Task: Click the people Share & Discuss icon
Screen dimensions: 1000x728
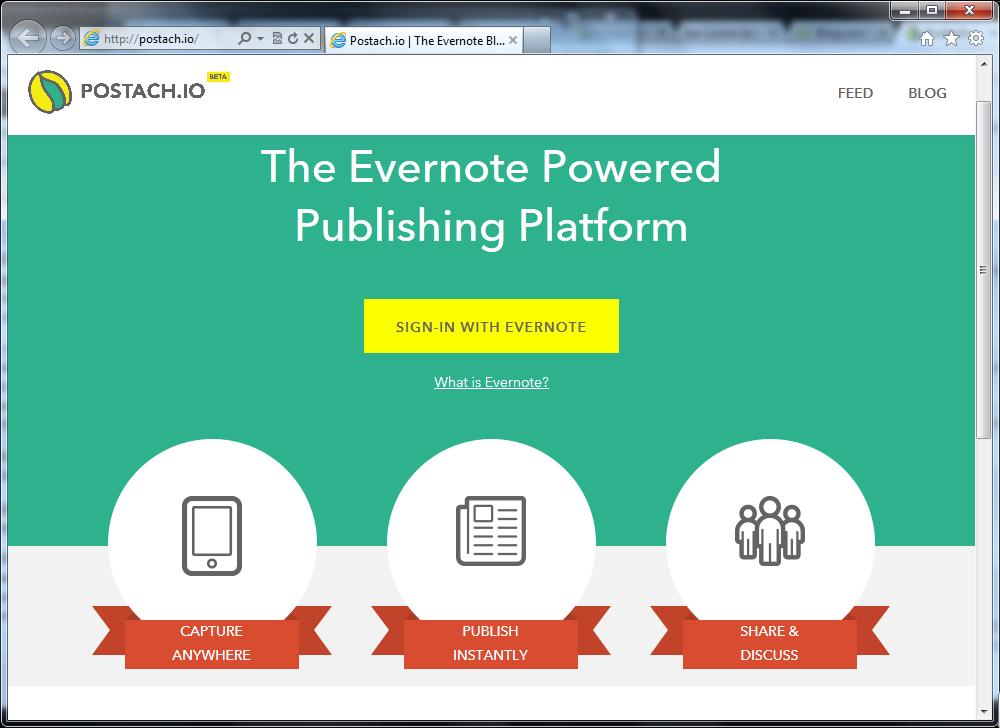Action: point(769,530)
